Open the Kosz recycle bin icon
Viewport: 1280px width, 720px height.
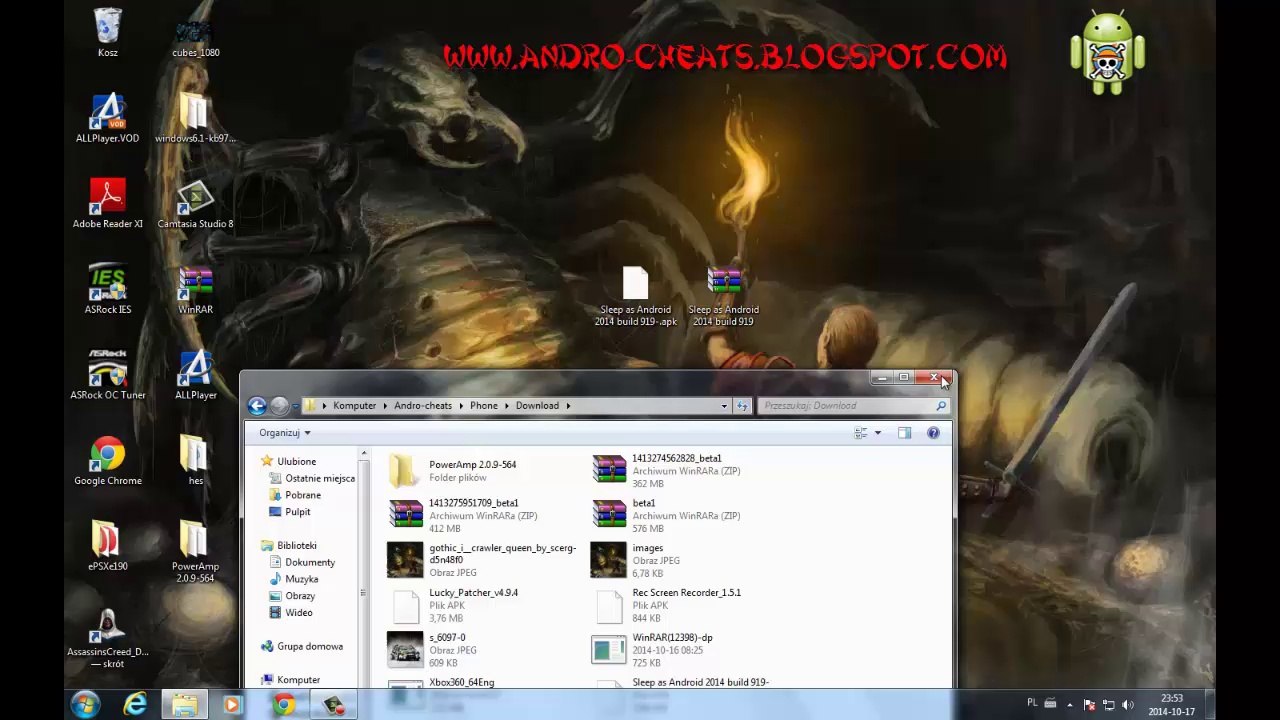click(108, 33)
